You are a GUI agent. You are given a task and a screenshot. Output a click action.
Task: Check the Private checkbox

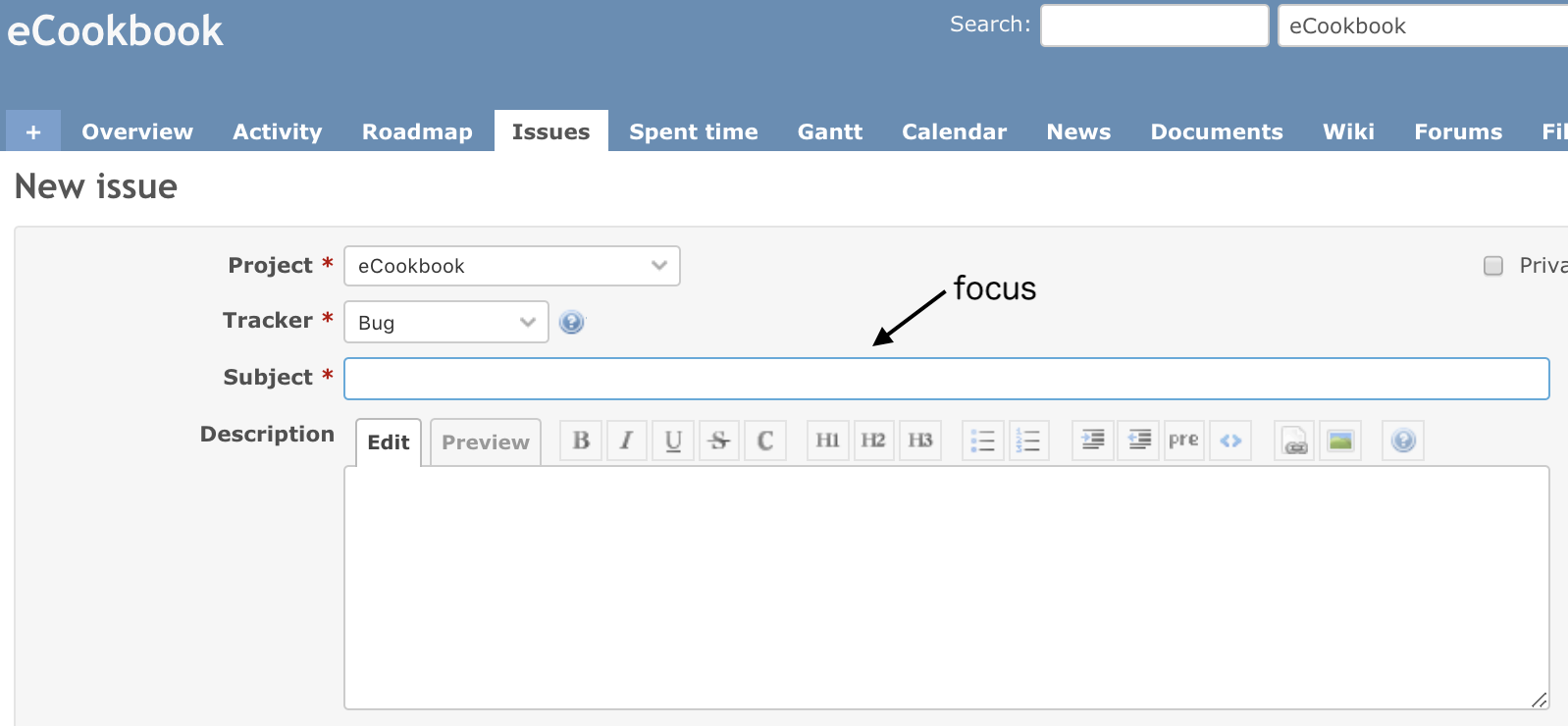pos(1493,266)
